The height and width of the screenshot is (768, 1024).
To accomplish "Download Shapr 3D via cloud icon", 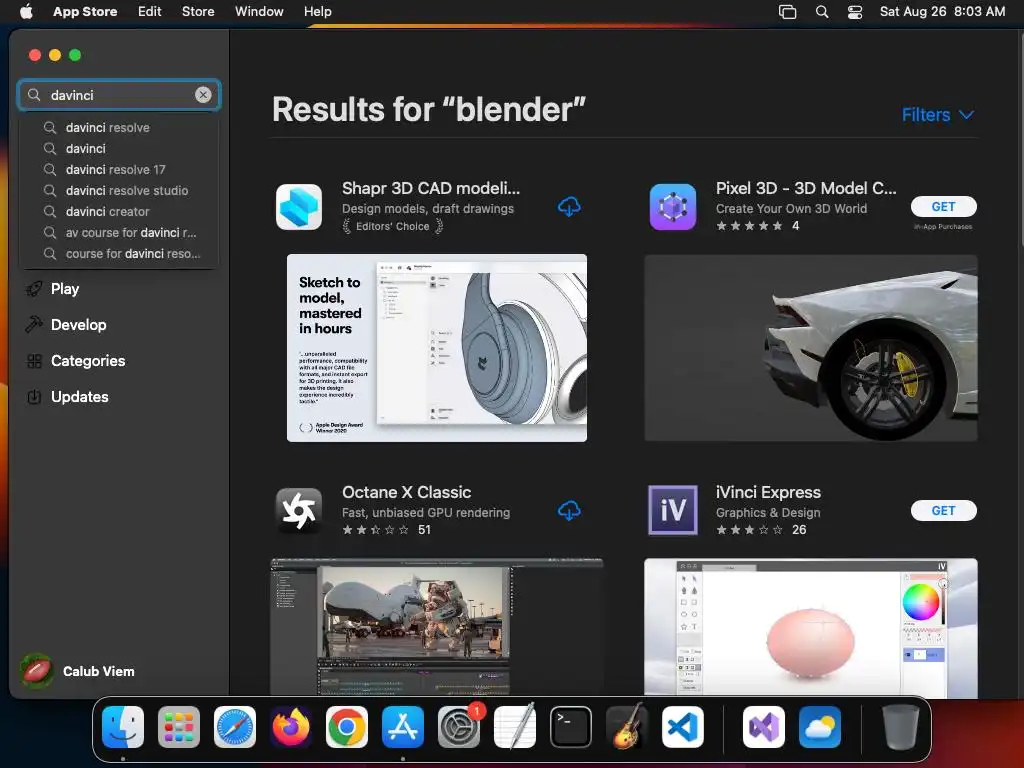I will coord(569,207).
